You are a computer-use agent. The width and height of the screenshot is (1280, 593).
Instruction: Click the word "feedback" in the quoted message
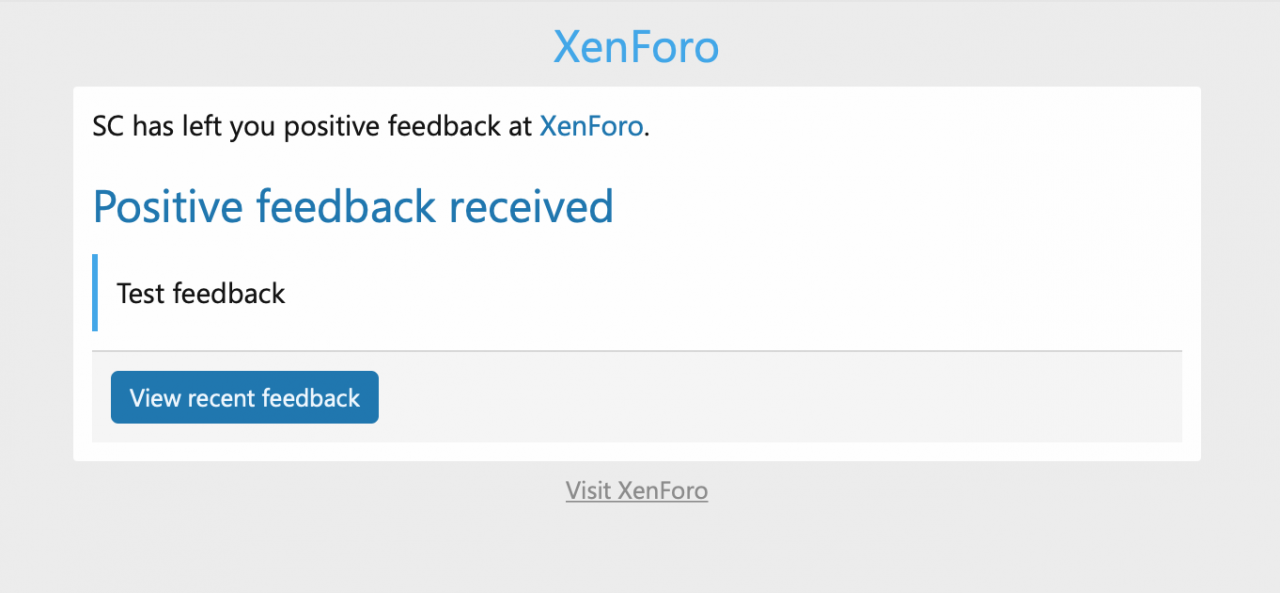pos(229,293)
